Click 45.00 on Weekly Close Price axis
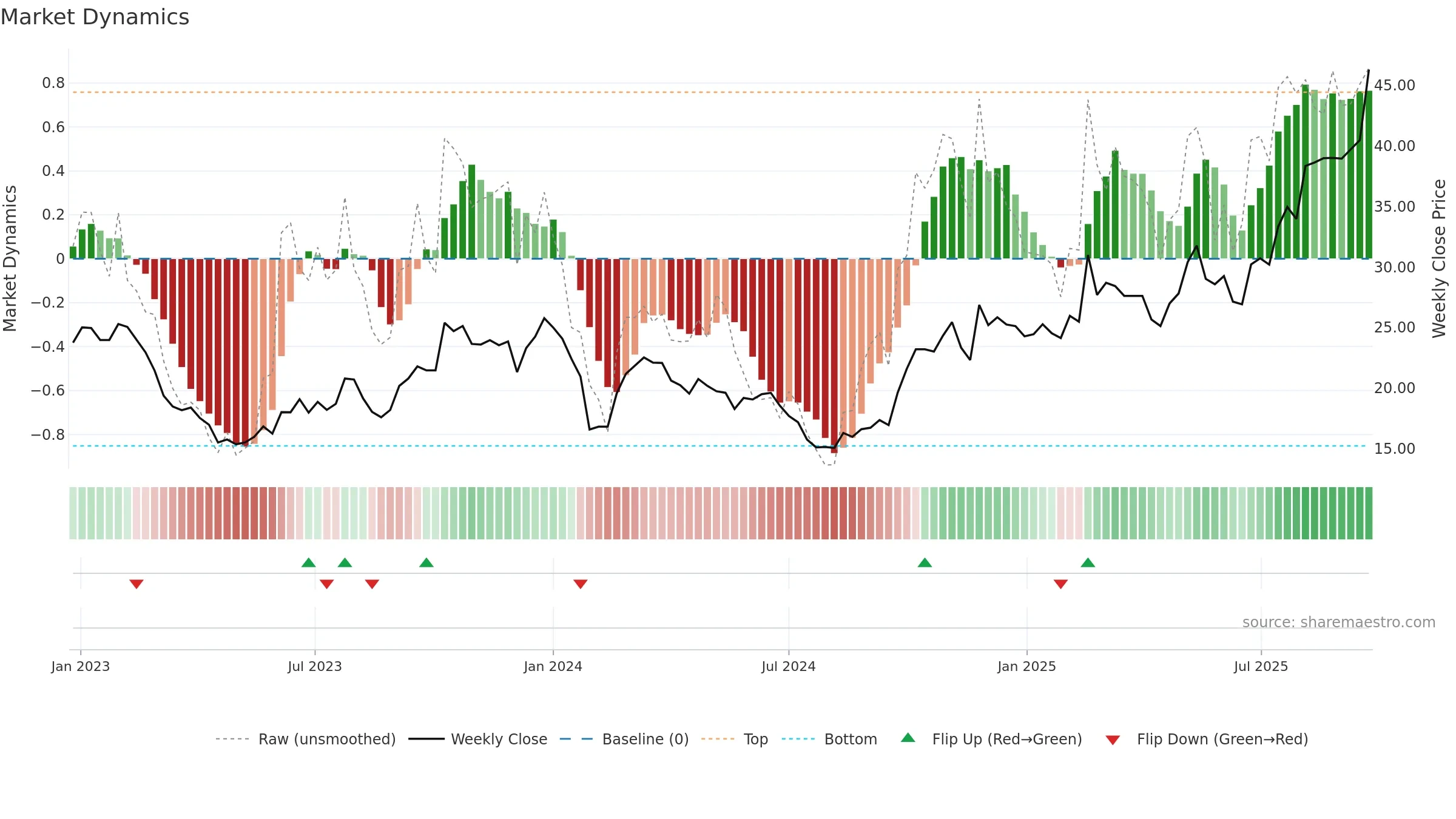The image size is (1456, 819). point(1395,86)
